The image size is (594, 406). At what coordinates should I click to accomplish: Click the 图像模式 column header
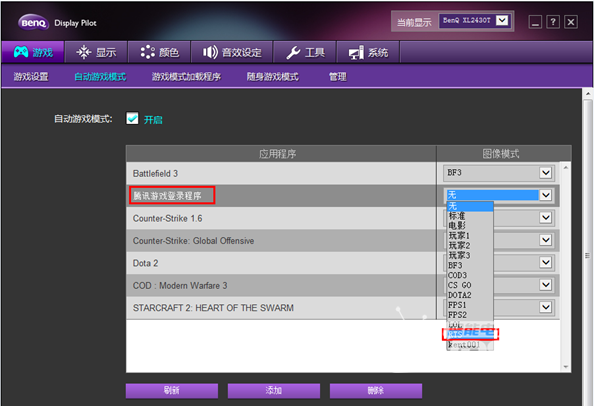point(503,153)
